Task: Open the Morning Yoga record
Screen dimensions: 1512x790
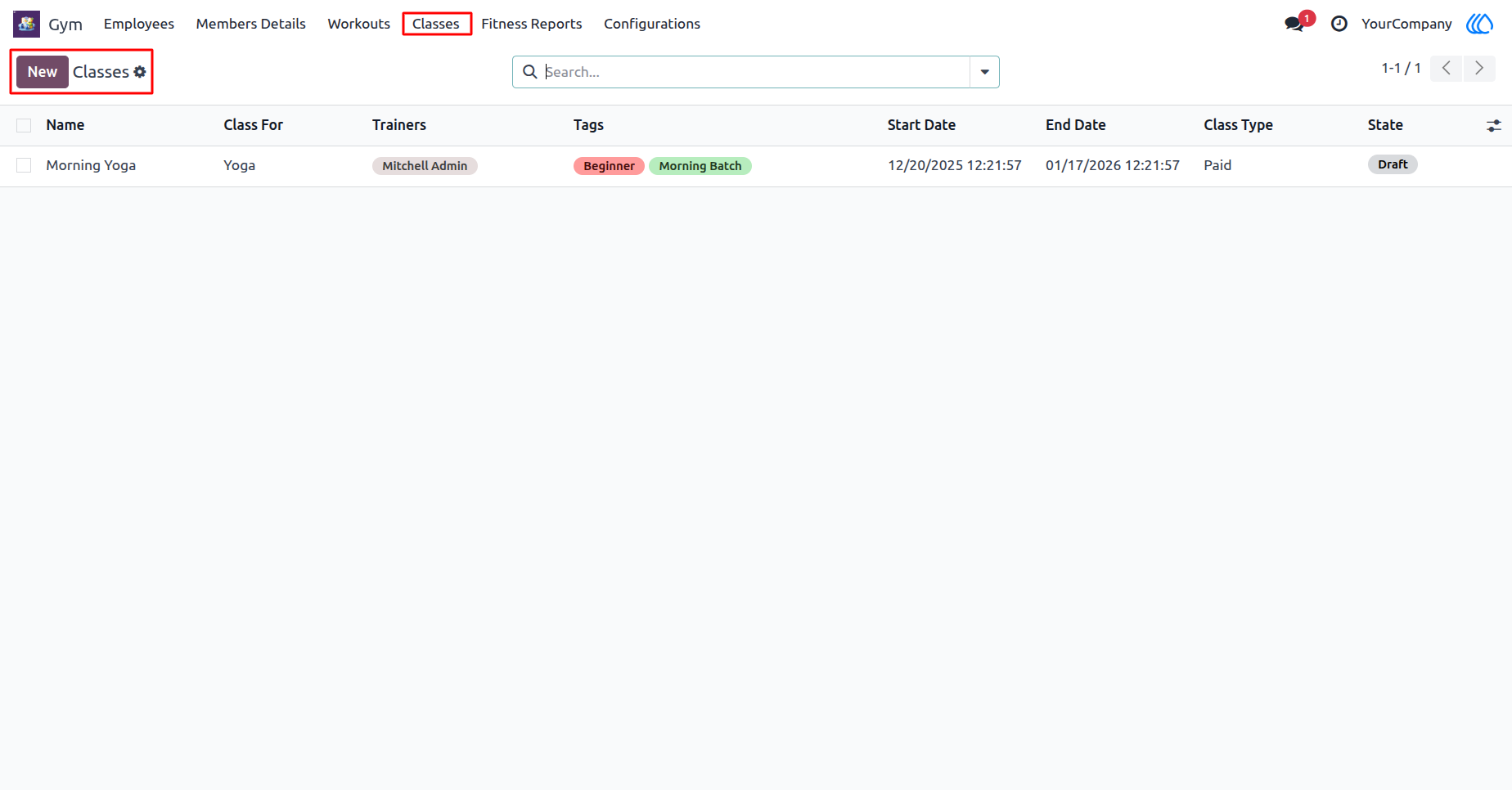Action: click(91, 165)
